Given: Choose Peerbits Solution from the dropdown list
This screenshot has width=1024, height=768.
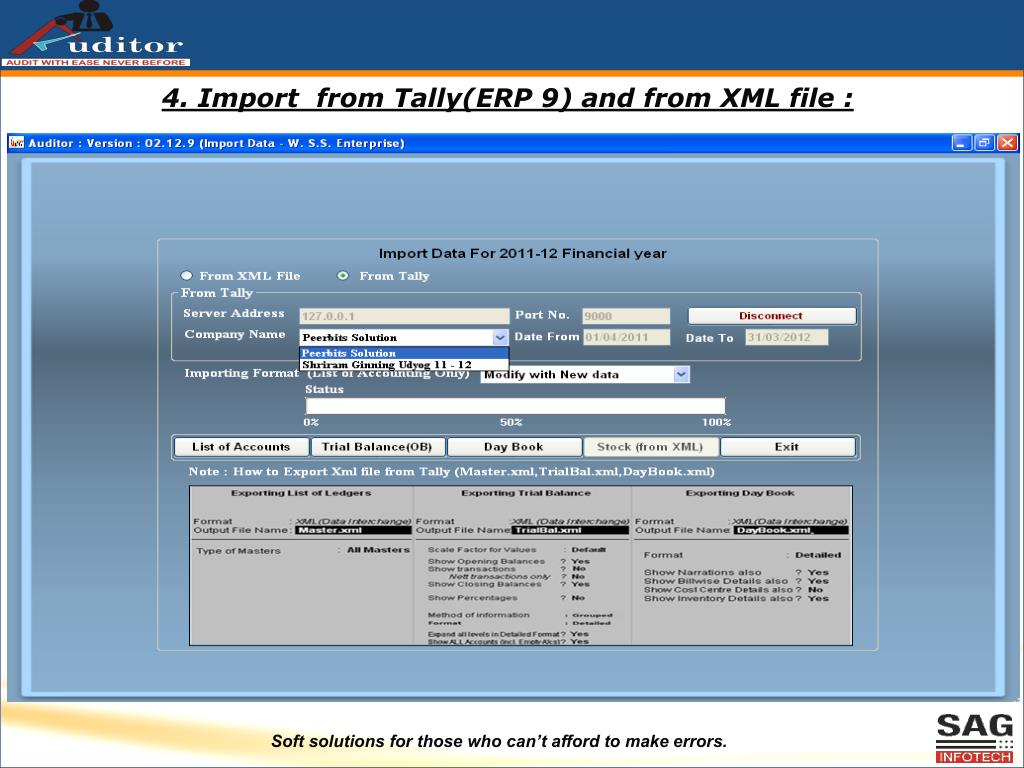Looking at the screenshot, I should tap(404, 353).
